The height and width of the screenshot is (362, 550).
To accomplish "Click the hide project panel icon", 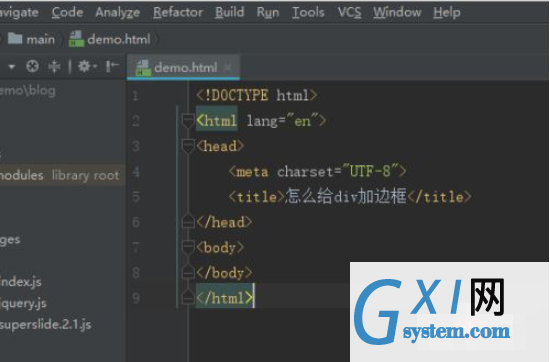I will [112, 66].
